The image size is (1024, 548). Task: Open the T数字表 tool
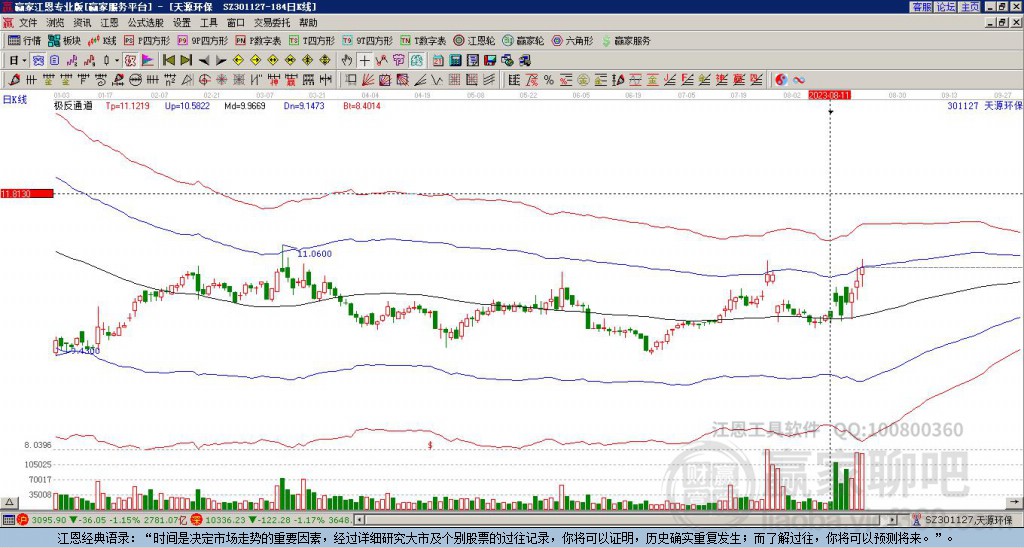click(x=423, y=40)
